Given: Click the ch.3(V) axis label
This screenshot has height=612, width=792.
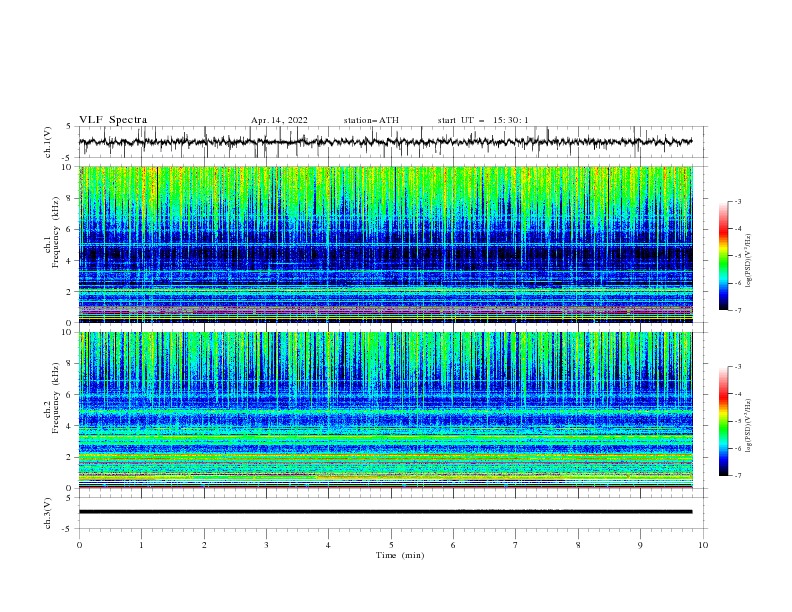Looking at the screenshot, I should 48,513.
